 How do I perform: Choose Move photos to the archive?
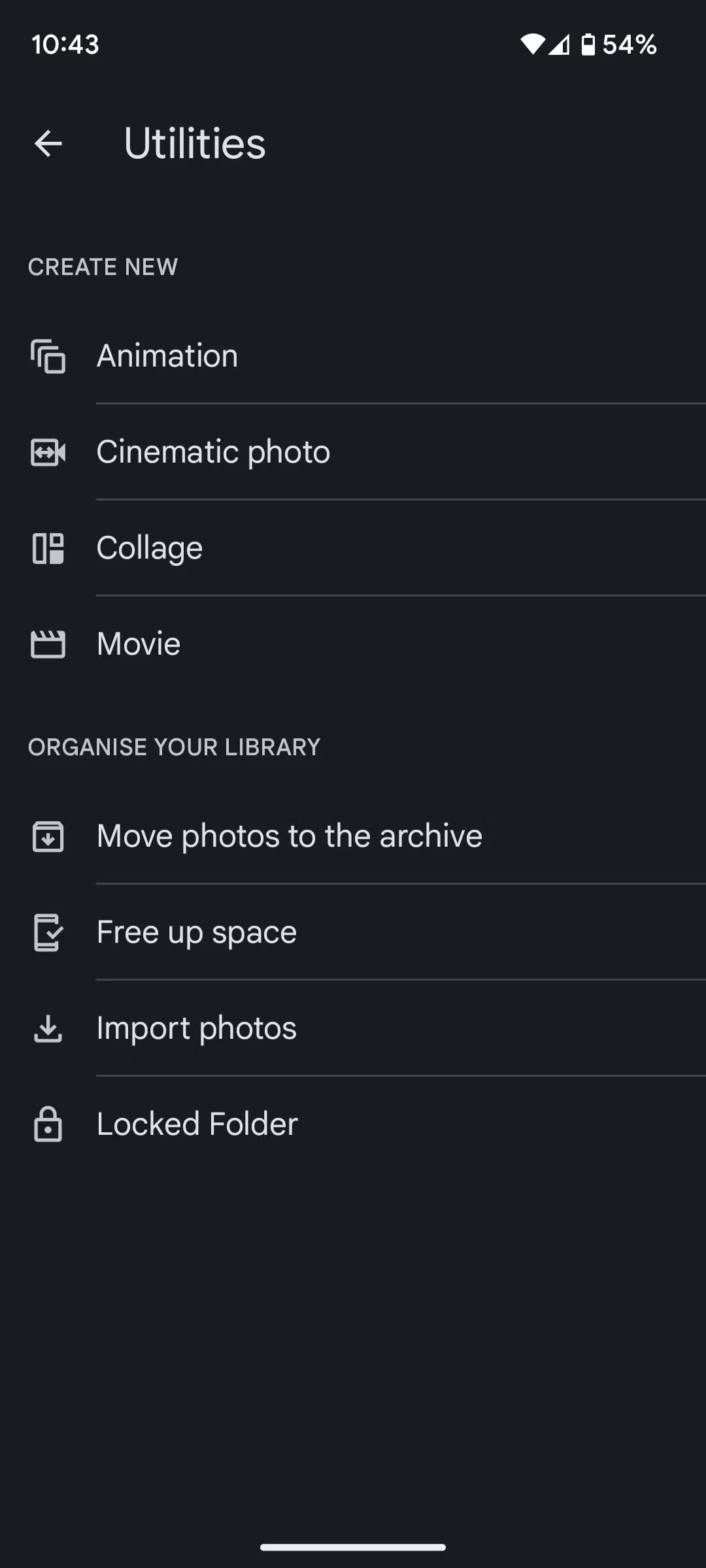pyautogui.click(x=289, y=836)
